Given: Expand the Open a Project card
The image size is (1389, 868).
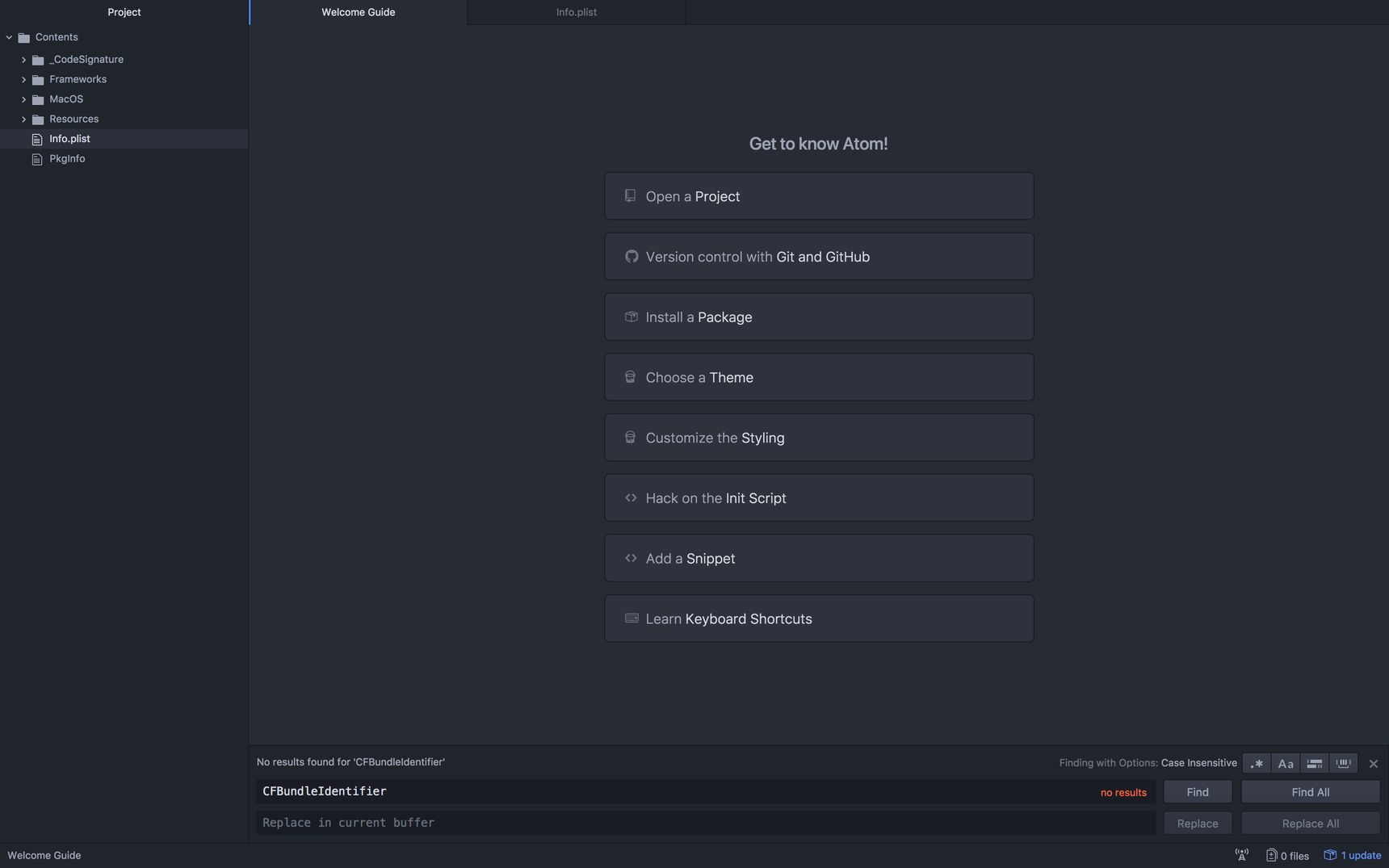Looking at the screenshot, I should point(819,196).
